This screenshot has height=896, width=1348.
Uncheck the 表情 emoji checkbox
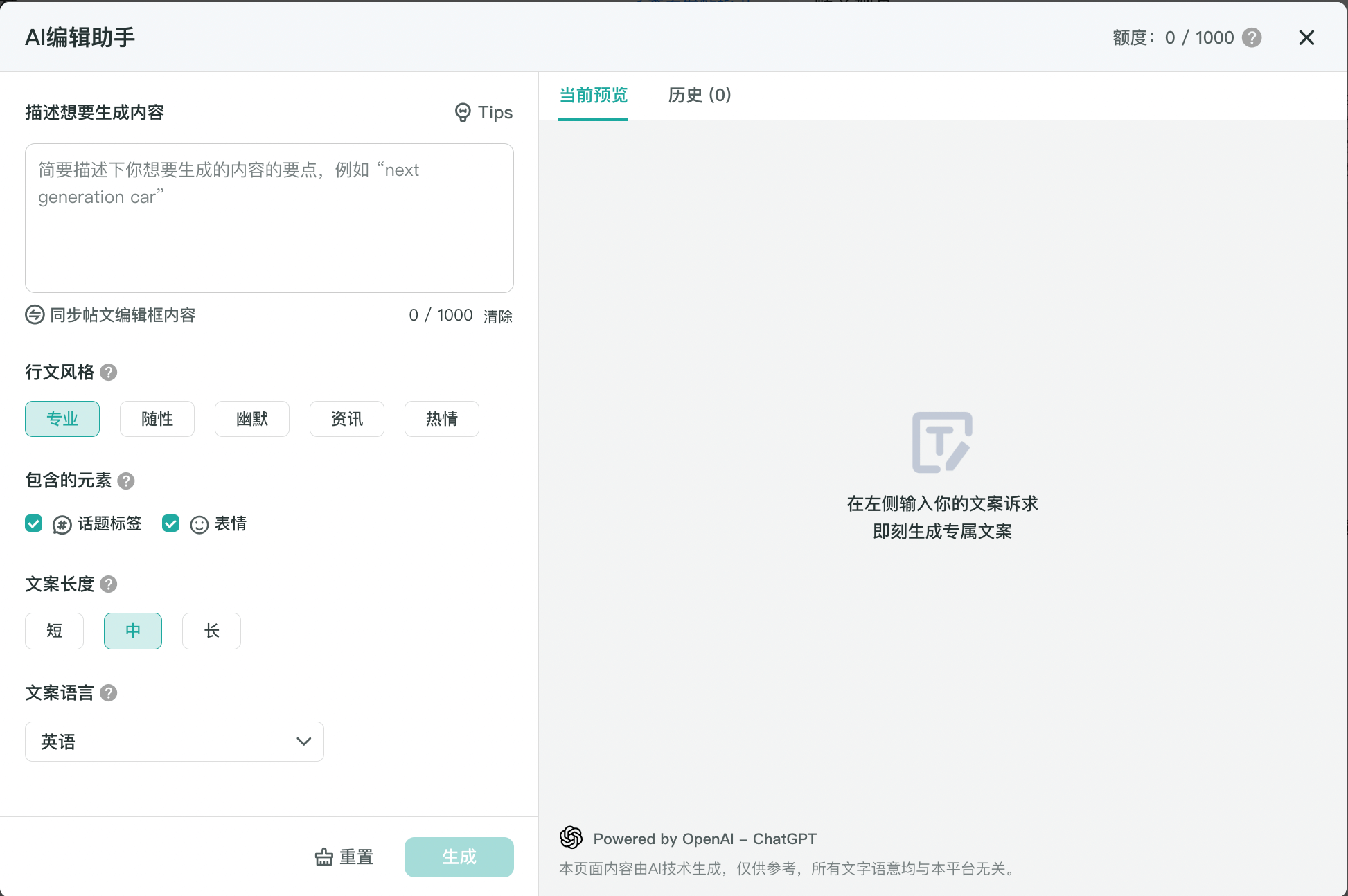pyautogui.click(x=171, y=523)
